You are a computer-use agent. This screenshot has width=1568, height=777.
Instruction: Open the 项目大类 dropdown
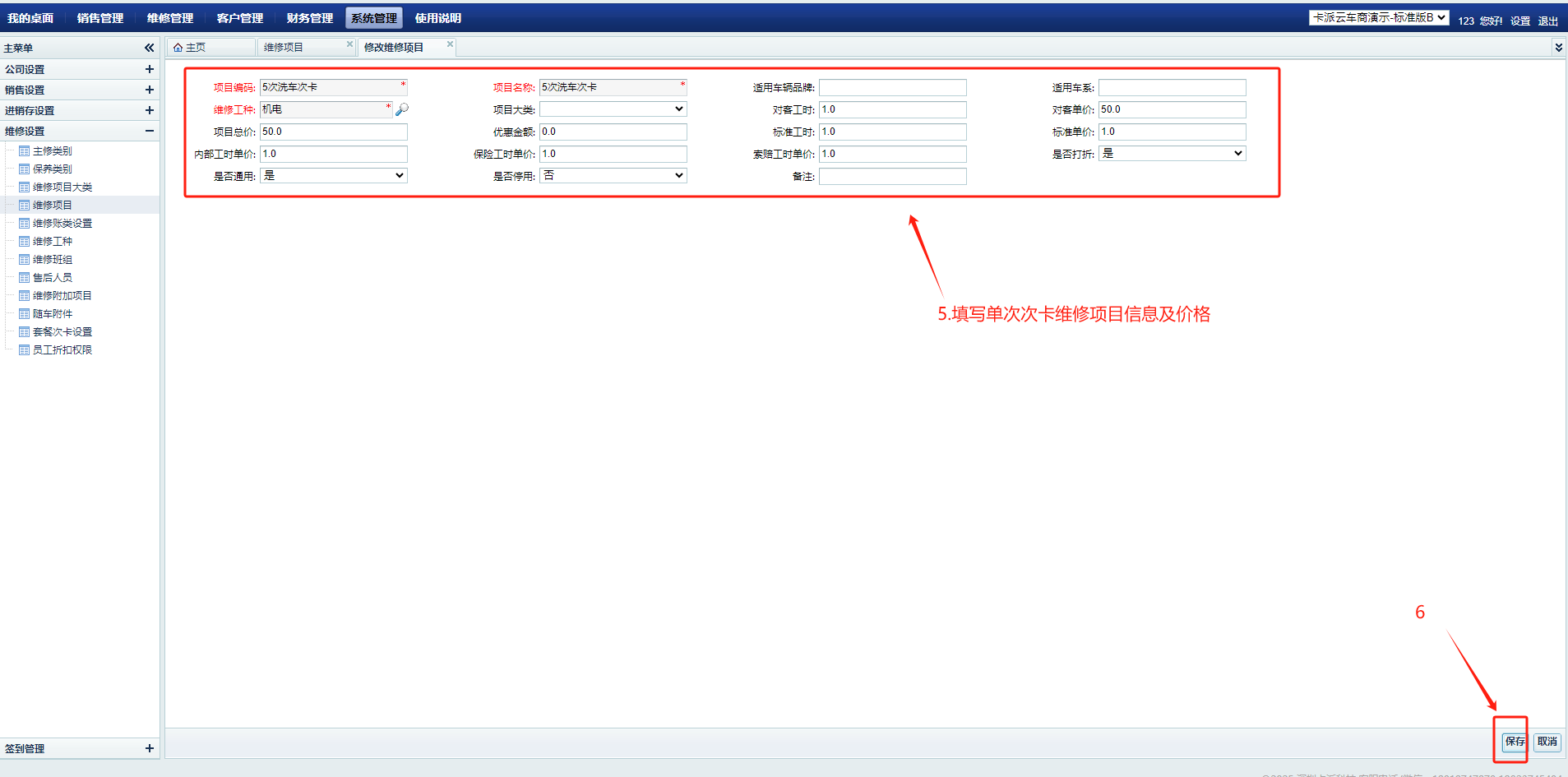(x=613, y=109)
